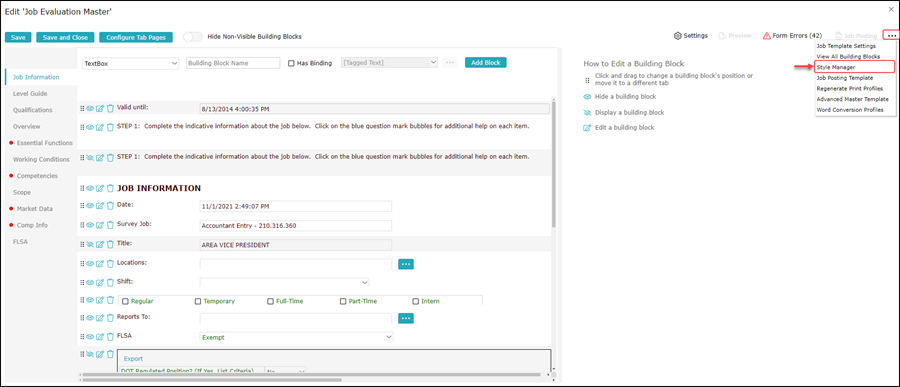Delete the Valid until building block
This screenshot has width=900, height=387.
[110, 108]
